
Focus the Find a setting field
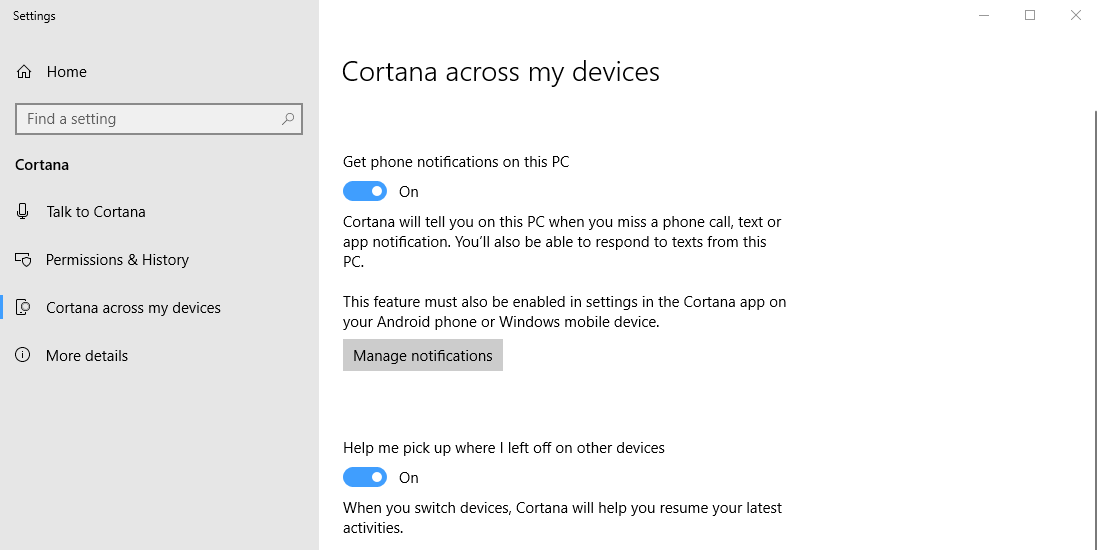pos(159,119)
